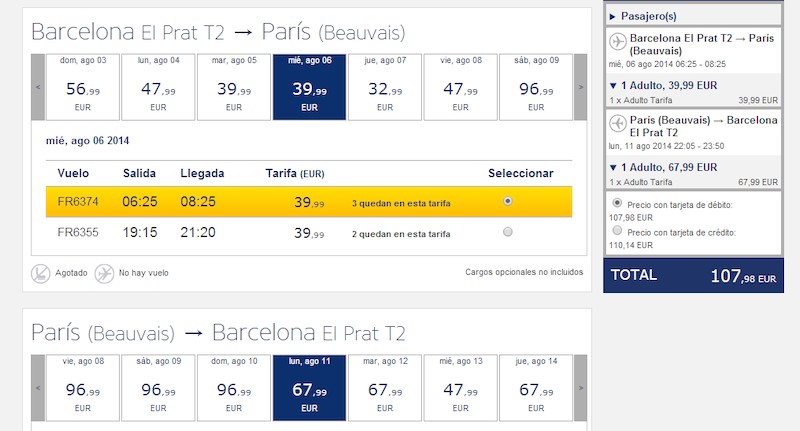The width and height of the screenshot is (800, 431).
Task: Click the No hay vuelo plane icon
Action: (104, 272)
